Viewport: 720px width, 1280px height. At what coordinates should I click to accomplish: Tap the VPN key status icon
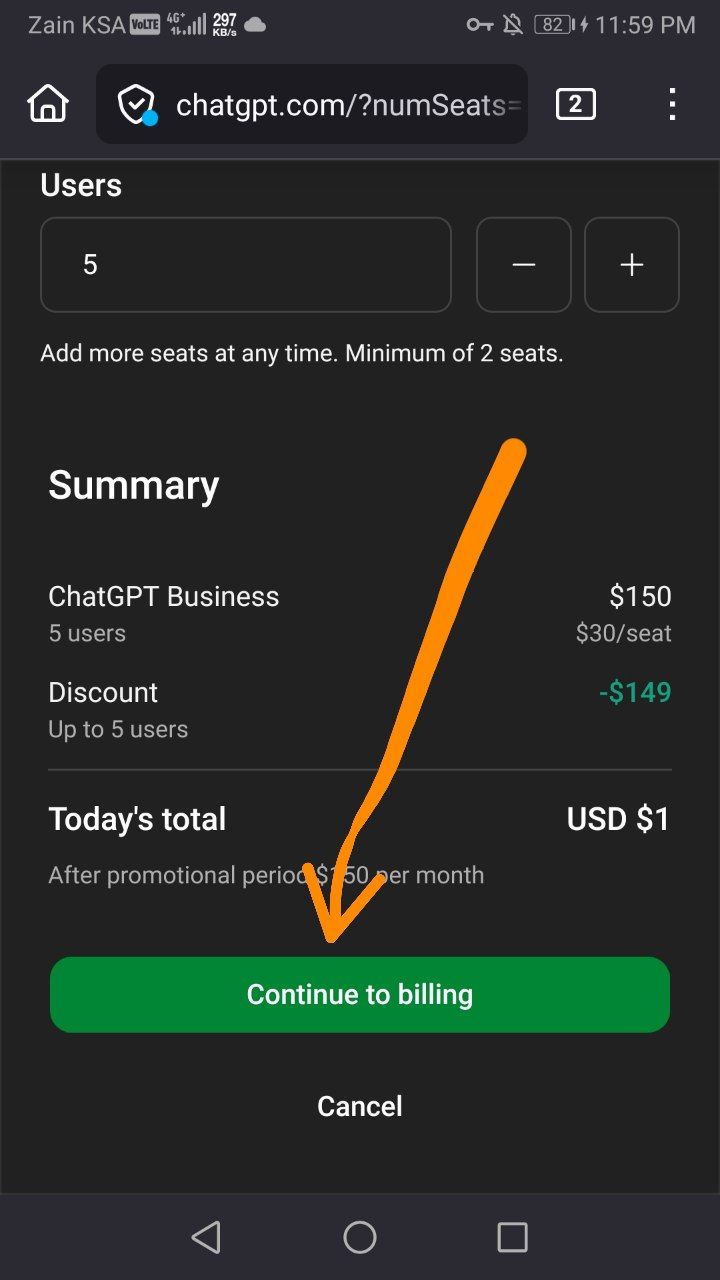pyautogui.click(x=479, y=25)
